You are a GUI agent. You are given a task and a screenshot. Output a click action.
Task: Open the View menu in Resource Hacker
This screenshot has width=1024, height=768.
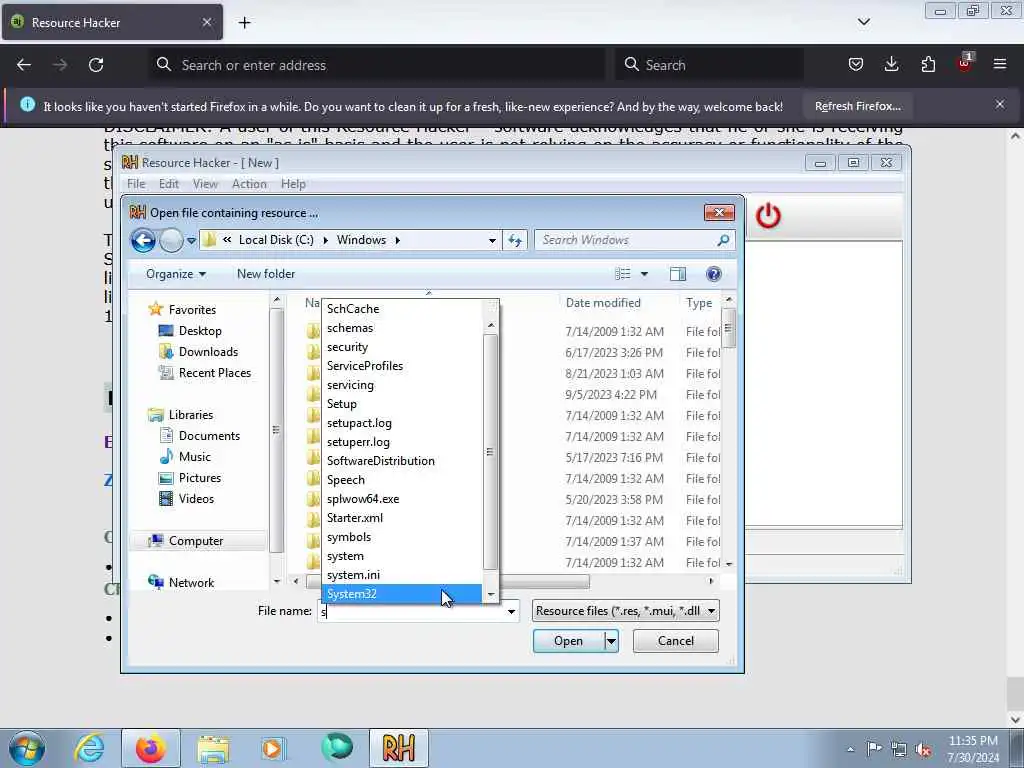pyautogui.click(x=205, y=184)
